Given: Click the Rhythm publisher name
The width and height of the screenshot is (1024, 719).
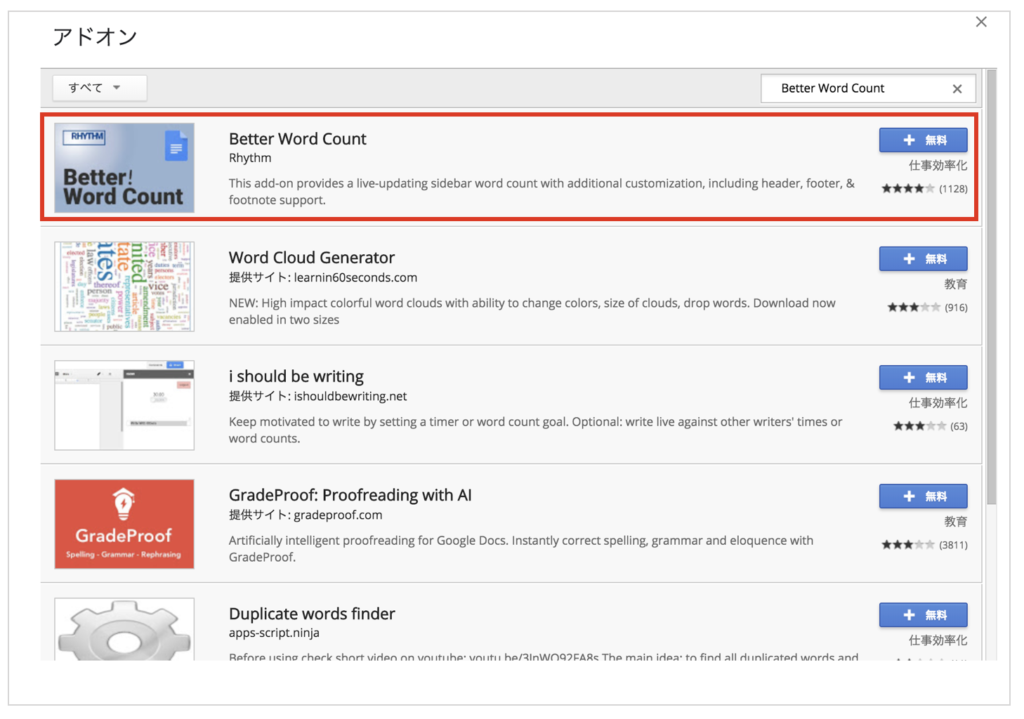Looking at the screenshot, I should pyautogui.click(x=249, y=158).
